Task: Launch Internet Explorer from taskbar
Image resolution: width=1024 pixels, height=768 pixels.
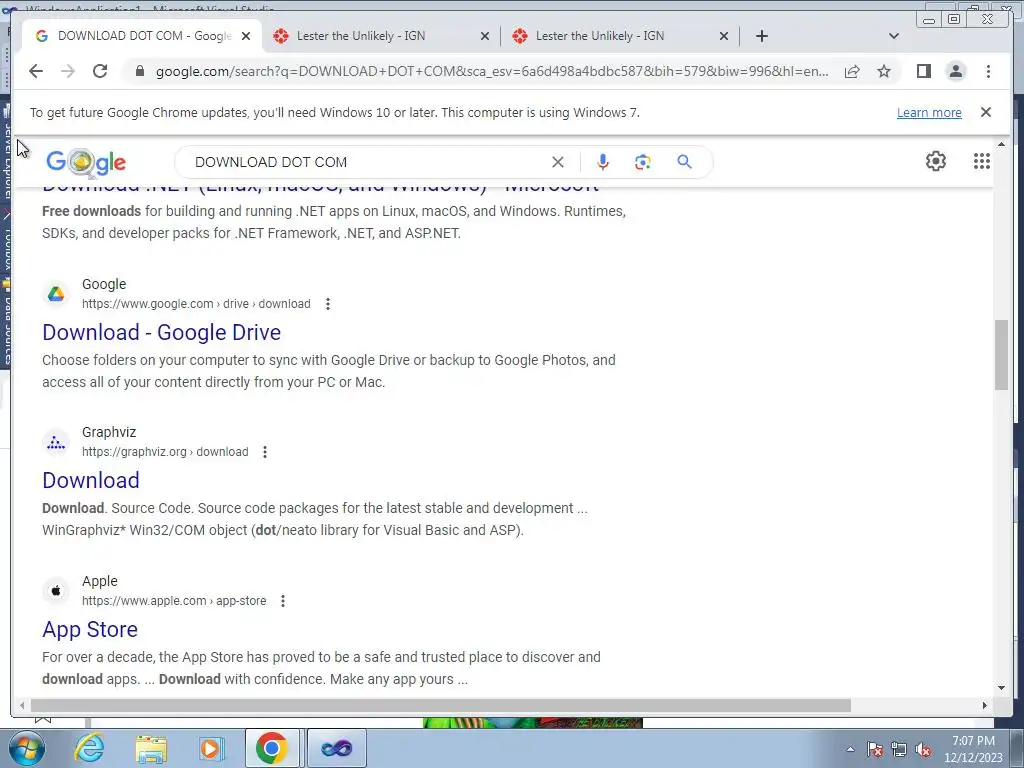Action: pyautogui.click(x=89, y=748)
